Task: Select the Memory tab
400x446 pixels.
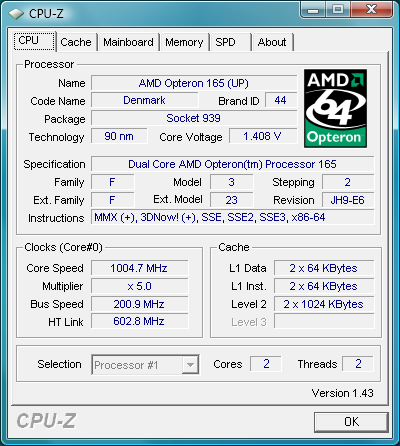Action: (184, 42)
